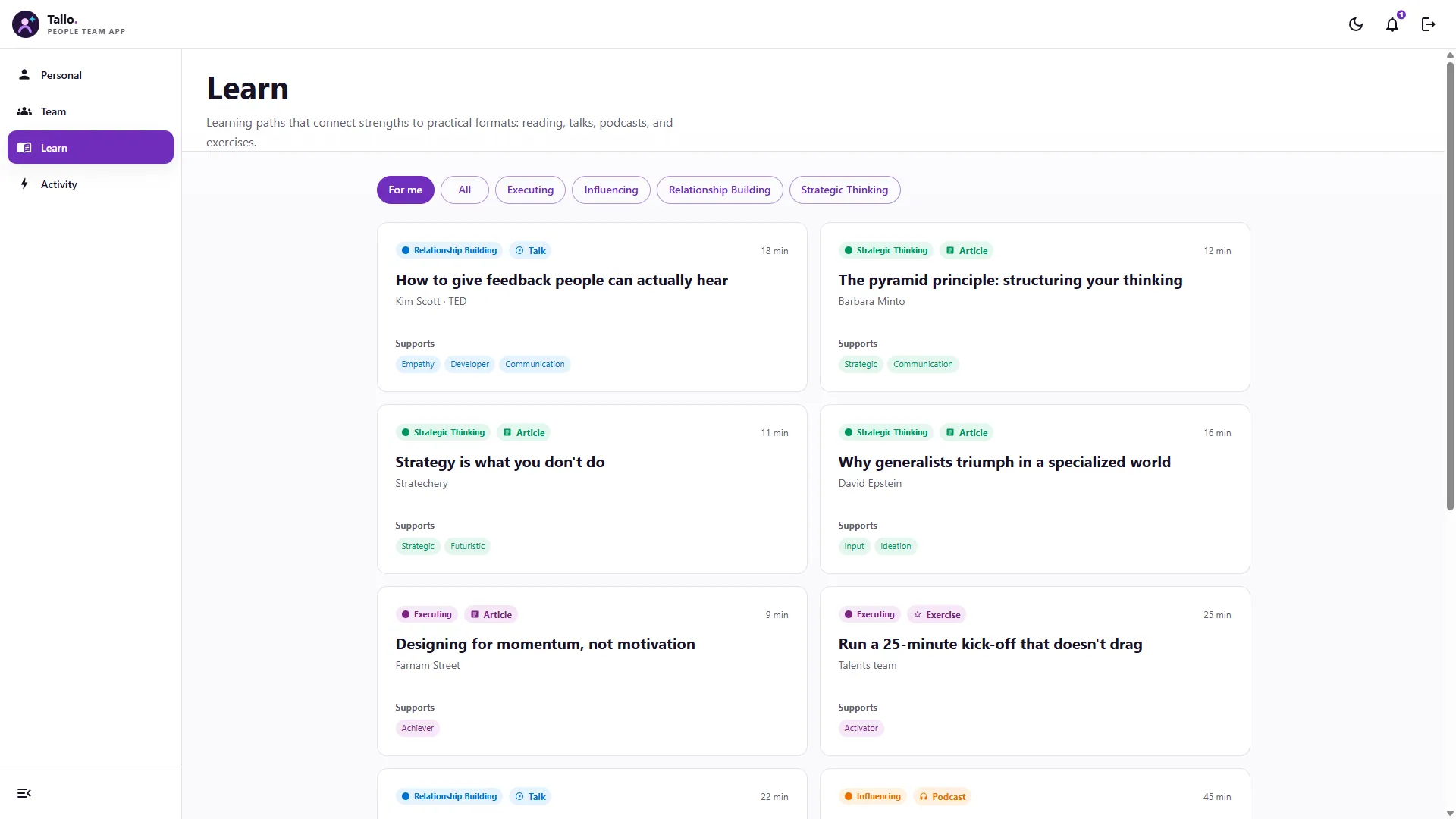Click the scrollbar down arrow

1450,813
